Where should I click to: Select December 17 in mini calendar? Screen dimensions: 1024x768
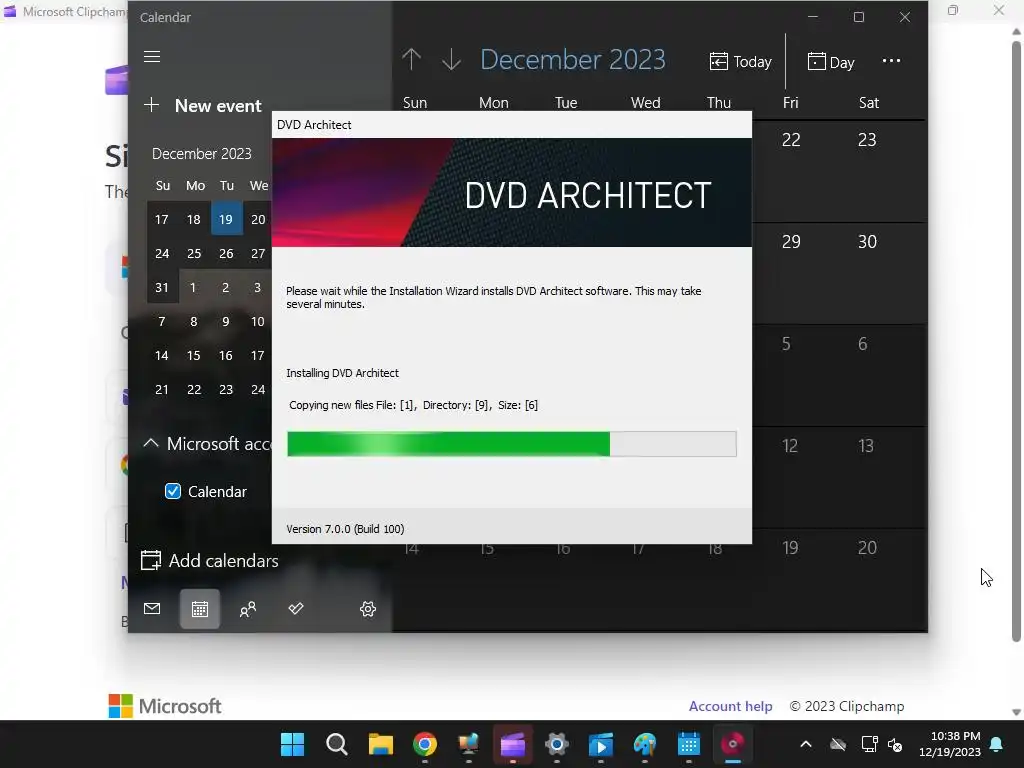click(x=162, y=219)
